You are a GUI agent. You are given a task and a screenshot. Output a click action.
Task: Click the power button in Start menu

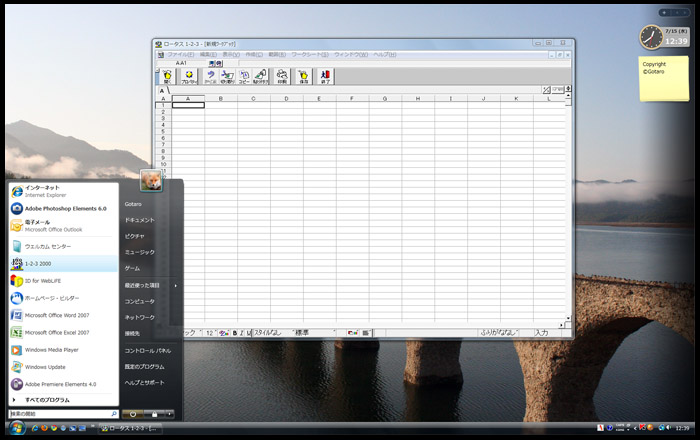[x=133, y=414]
